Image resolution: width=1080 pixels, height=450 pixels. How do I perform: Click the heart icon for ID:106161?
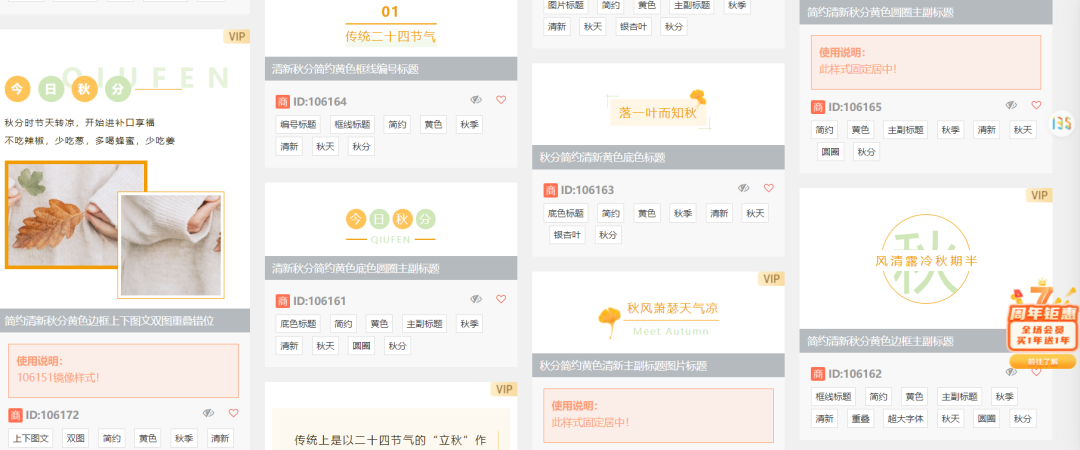click(501, 299)
